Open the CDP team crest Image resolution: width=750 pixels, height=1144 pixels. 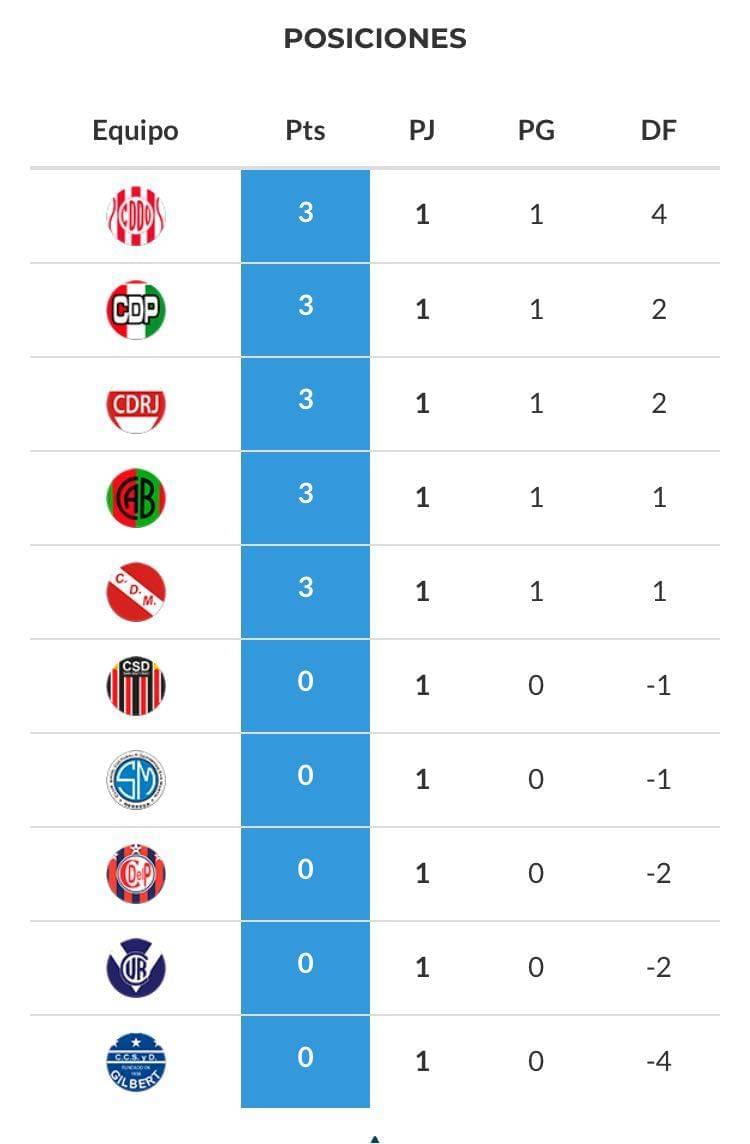click(136, 310)
